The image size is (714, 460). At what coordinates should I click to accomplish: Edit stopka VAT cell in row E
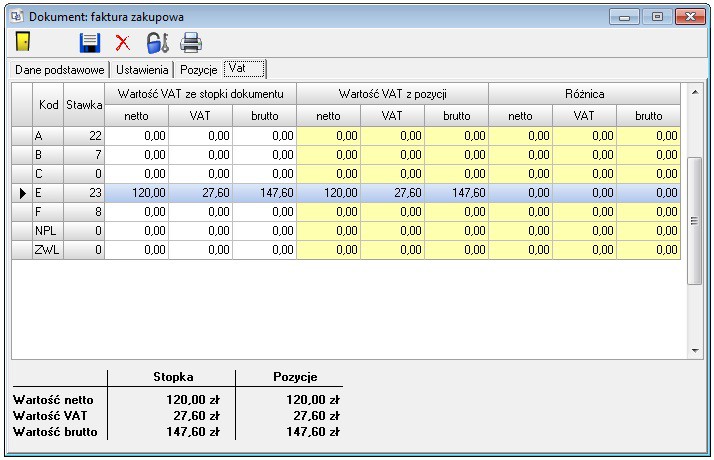pos(201,193)
